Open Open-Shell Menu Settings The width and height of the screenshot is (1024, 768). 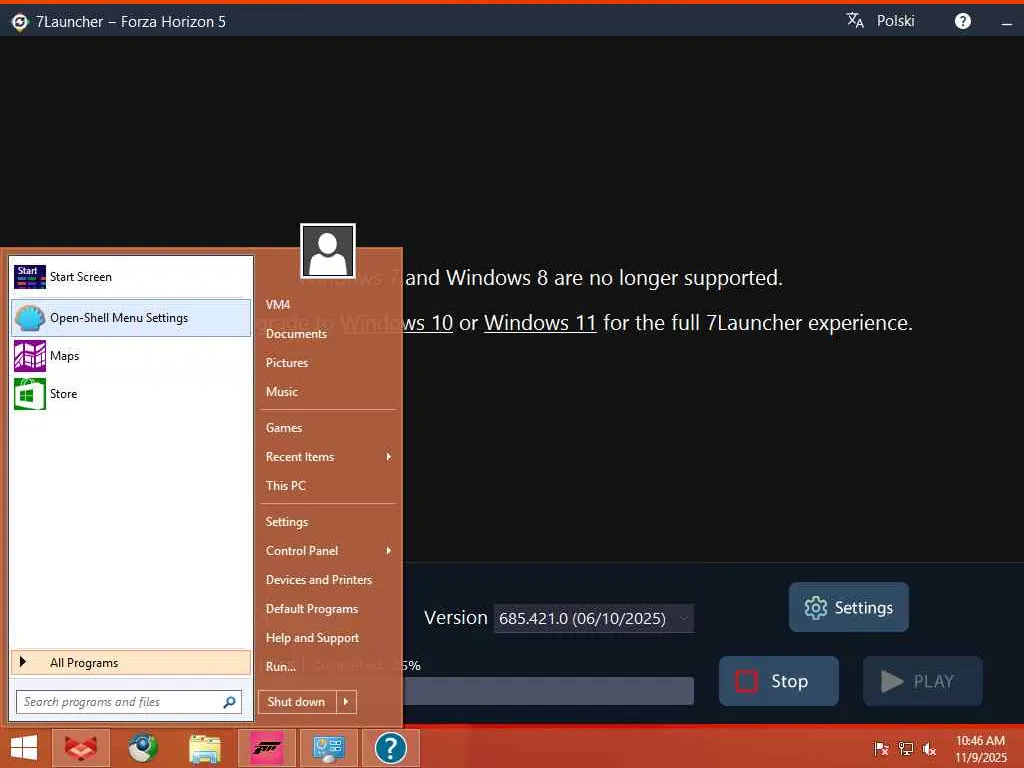coord(131,318)
